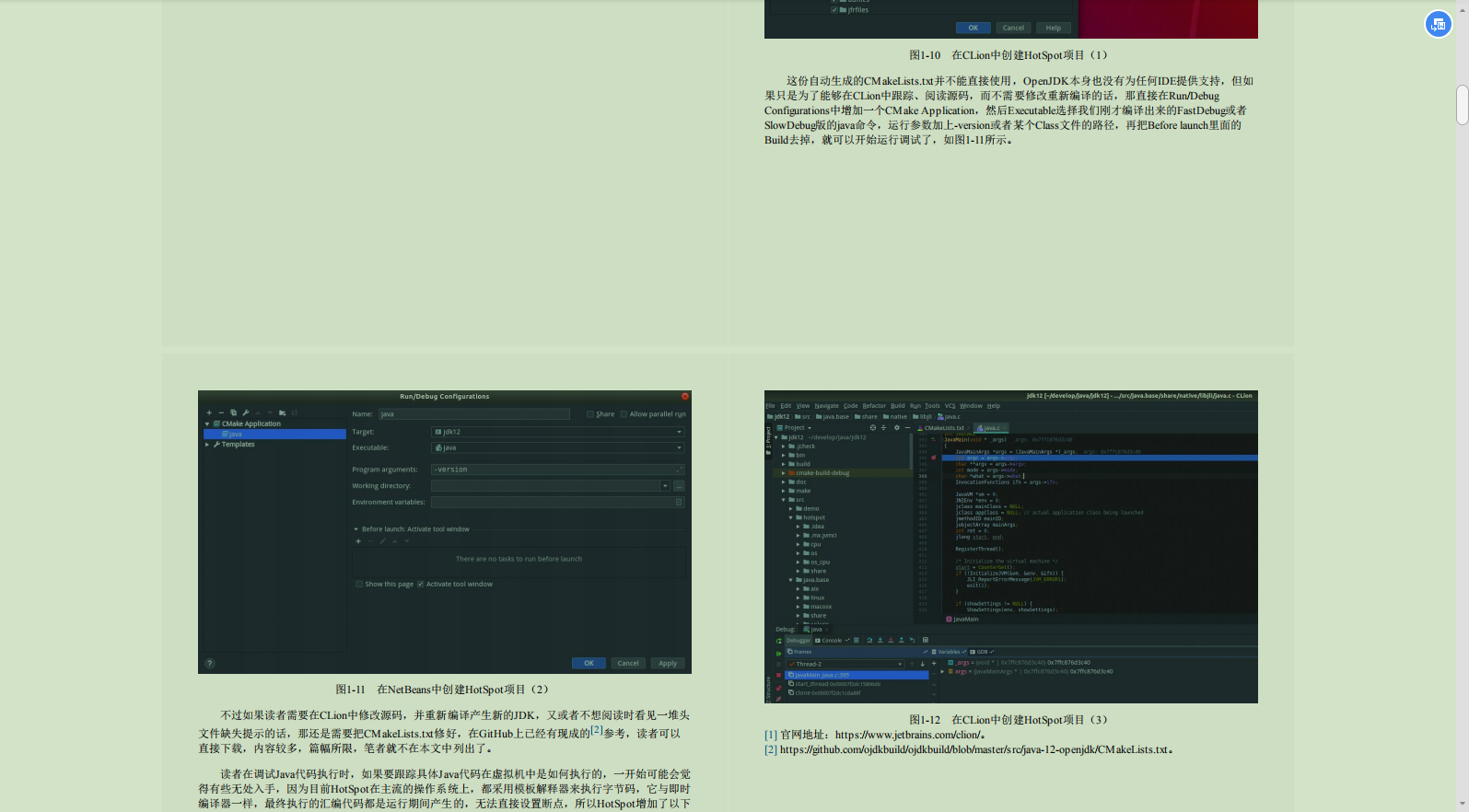The width and height of the screenshot is (1469, 812).
Task: Click the Help button in the top figure
Action: click(1054, 28)
